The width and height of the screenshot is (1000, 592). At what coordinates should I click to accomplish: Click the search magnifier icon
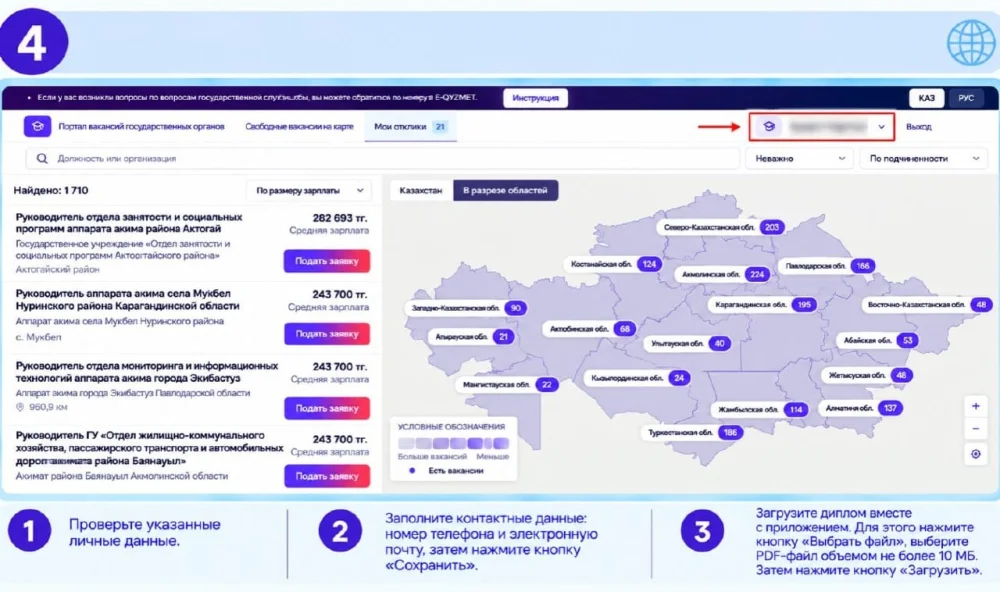pyautogui.click(x=42, y=158)
